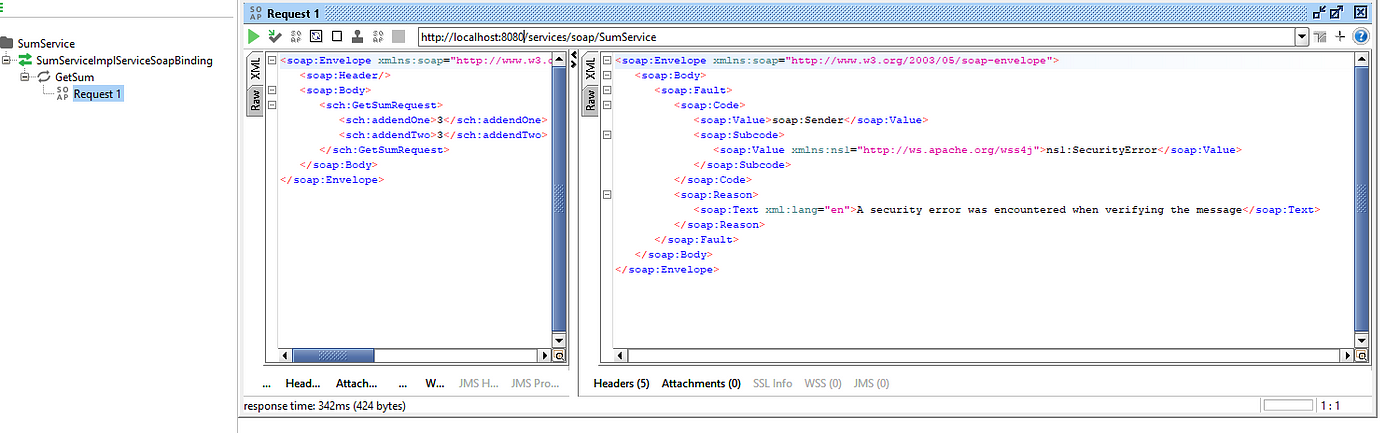Click endpoint URL input field

point(855,37)
